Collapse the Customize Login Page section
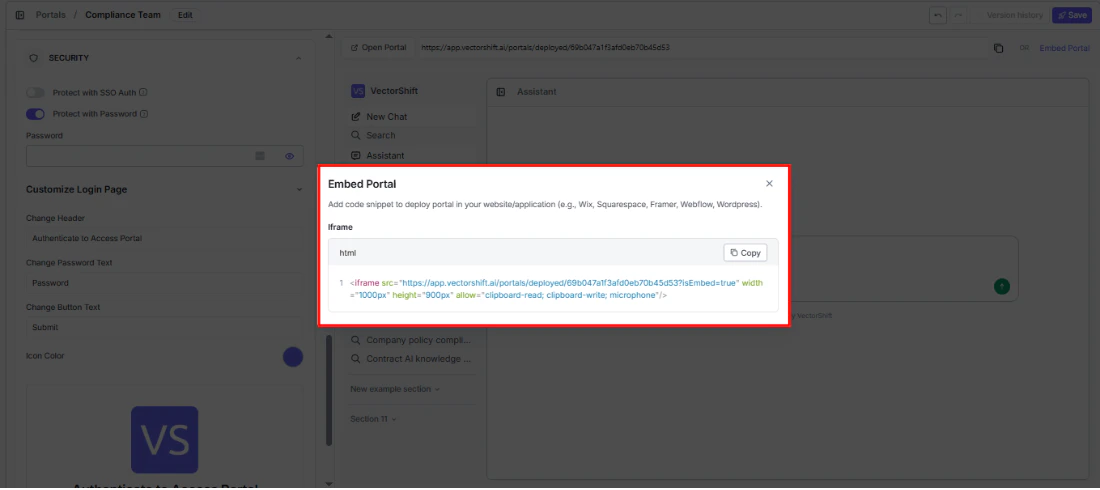 [298, 190]
